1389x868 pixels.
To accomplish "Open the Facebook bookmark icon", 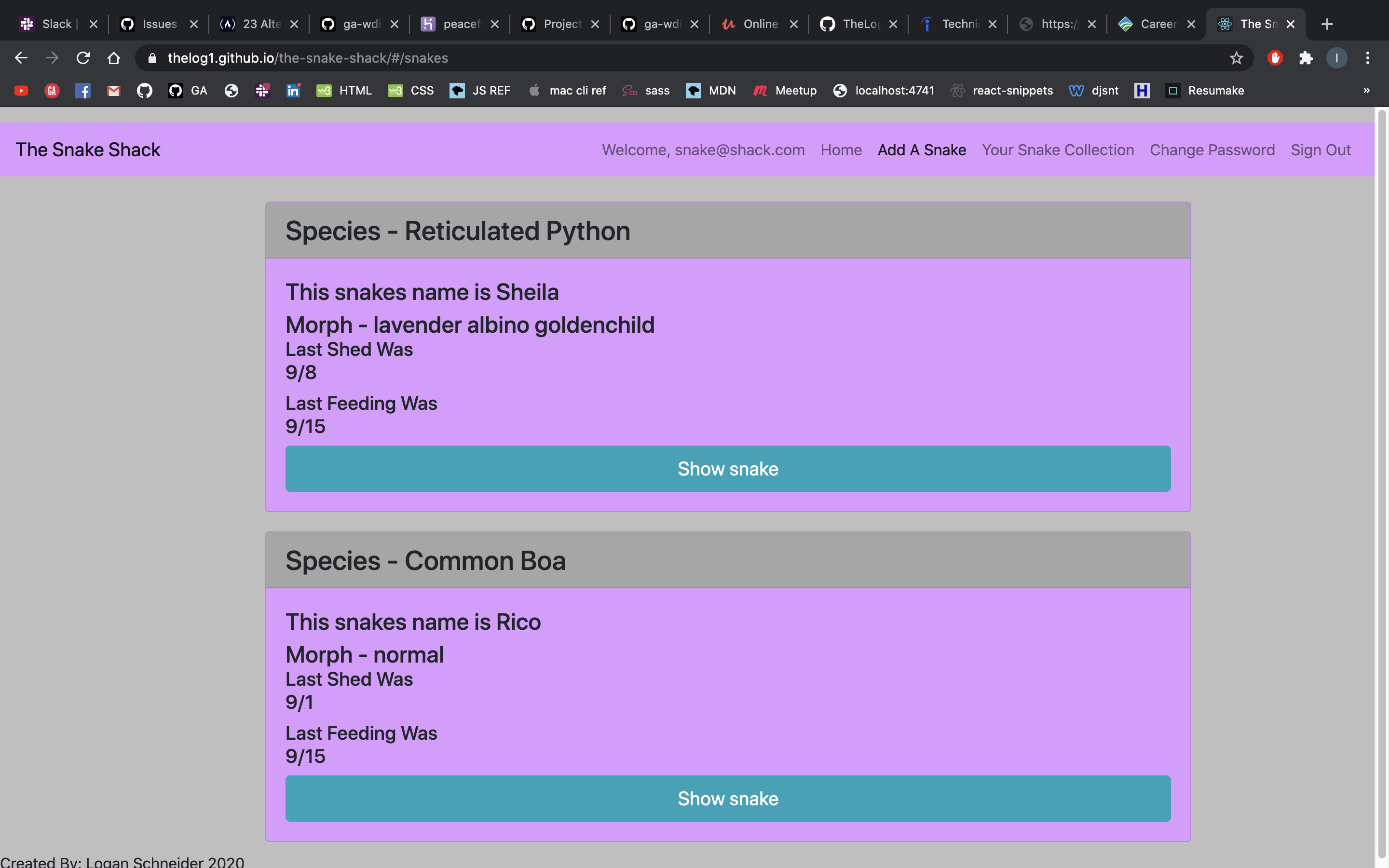I will 82,91.
